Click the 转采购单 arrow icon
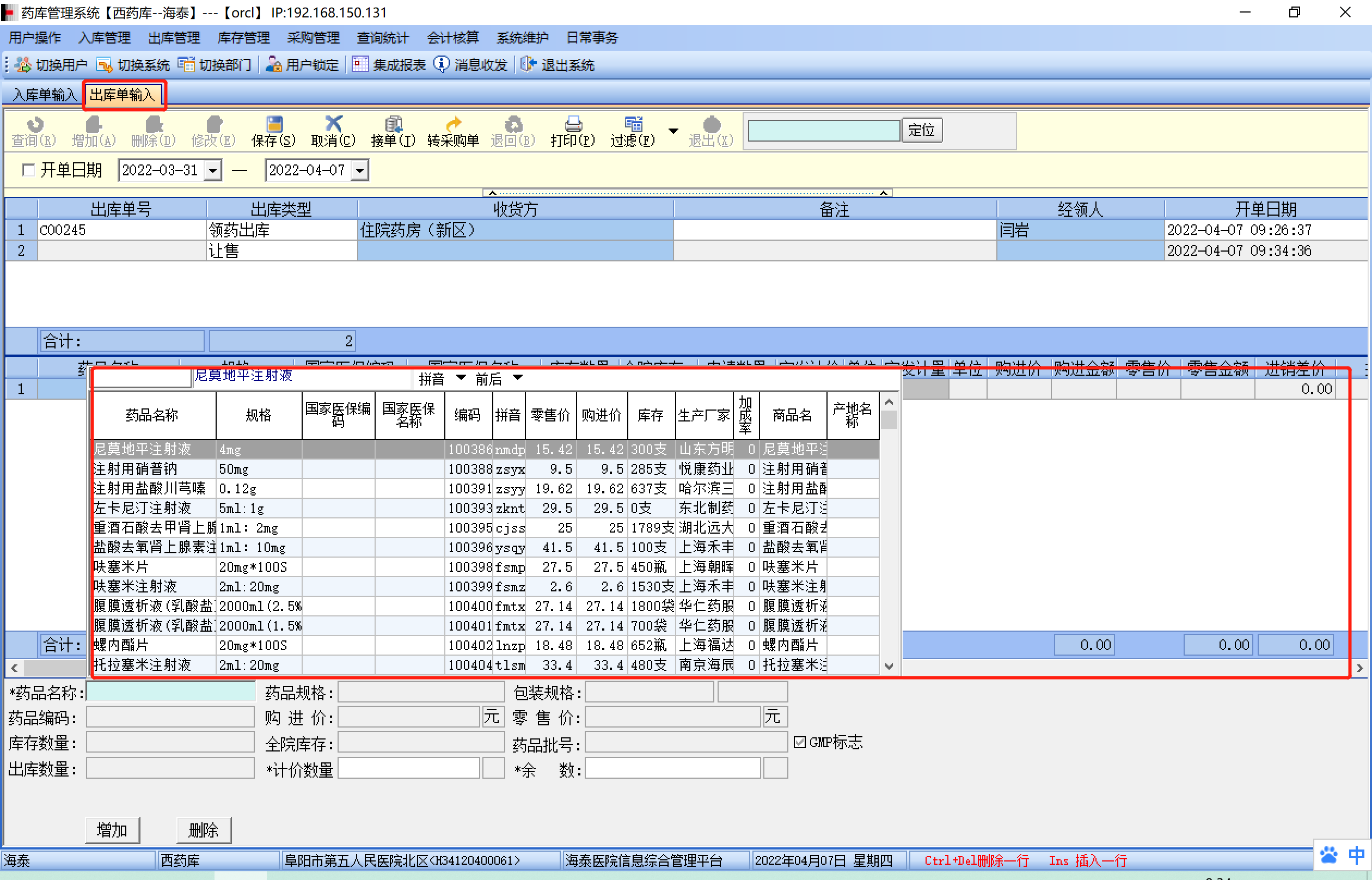Viewport: 1372px width, 880px height. tap(453, 124)
